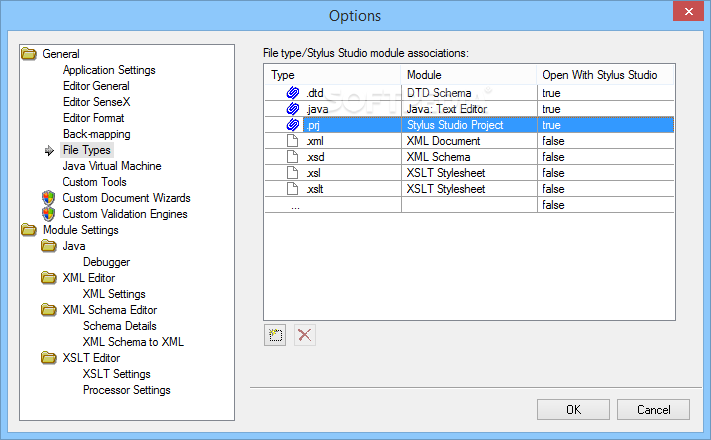Click XSLT Stylesheet cell in .xsl row
Viewport: 711px width, 440px height.
[x=469, y=173]
